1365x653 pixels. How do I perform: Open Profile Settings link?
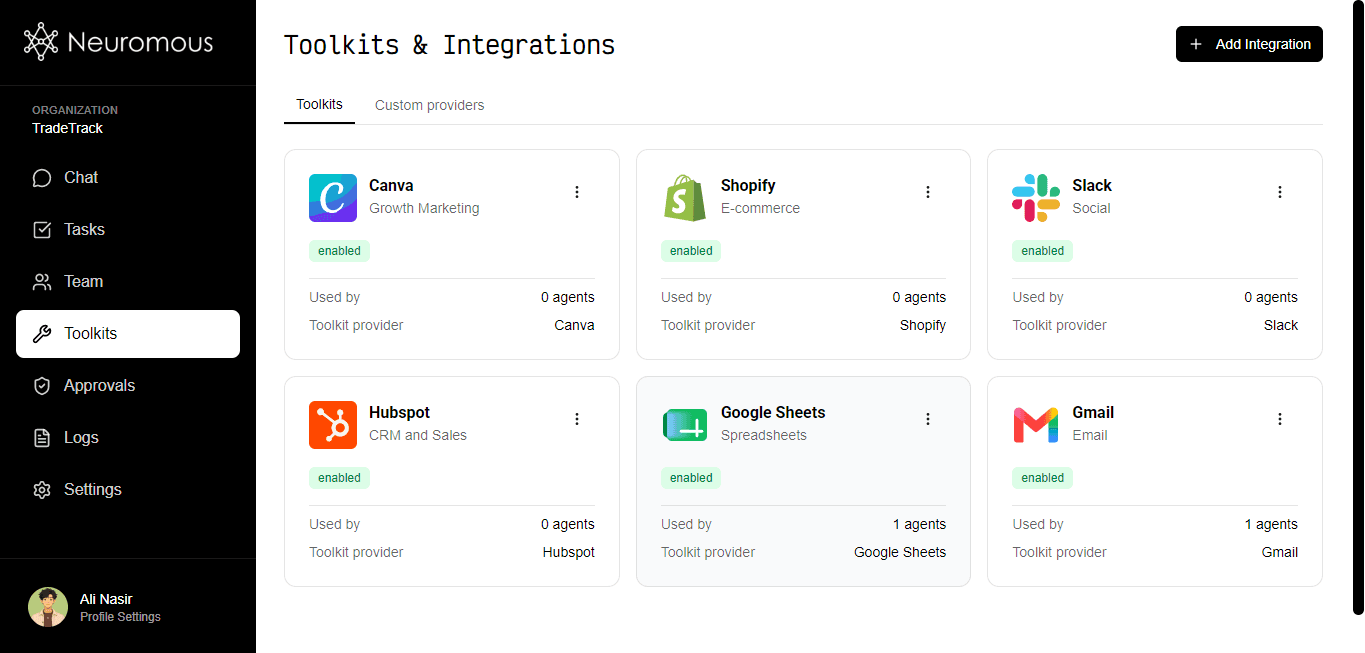[x=120, y=617]
